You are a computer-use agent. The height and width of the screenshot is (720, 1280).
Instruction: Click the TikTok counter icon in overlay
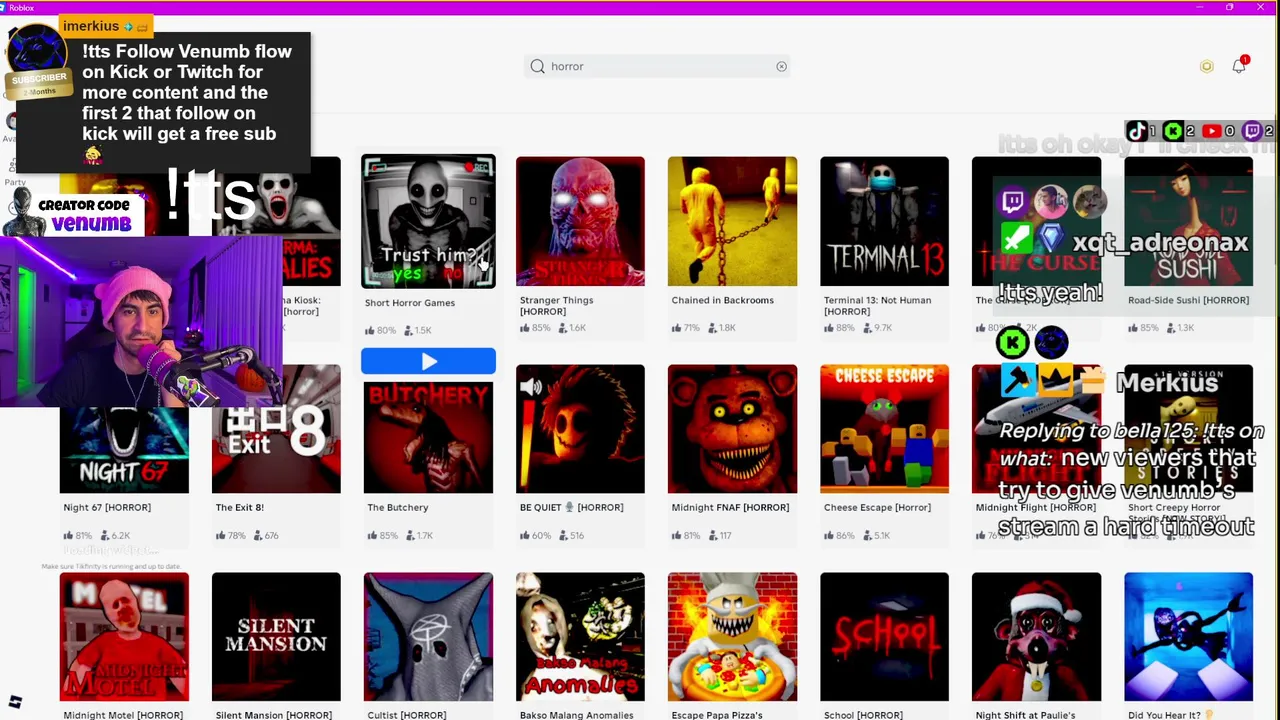[x=1136, y=131]
